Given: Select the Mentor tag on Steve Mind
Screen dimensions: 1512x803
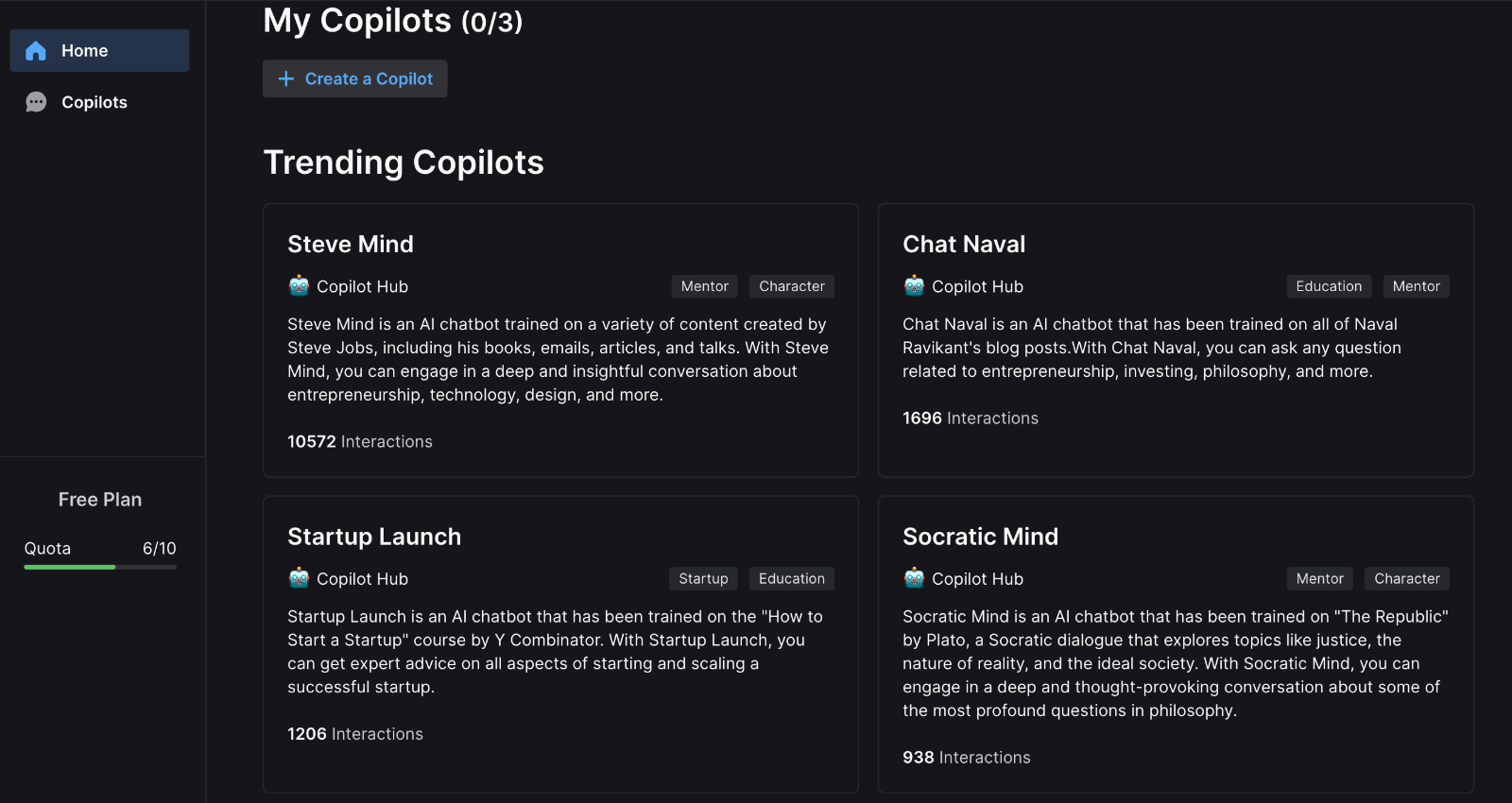Looking at the screenshot, I should tap(704, 285).
